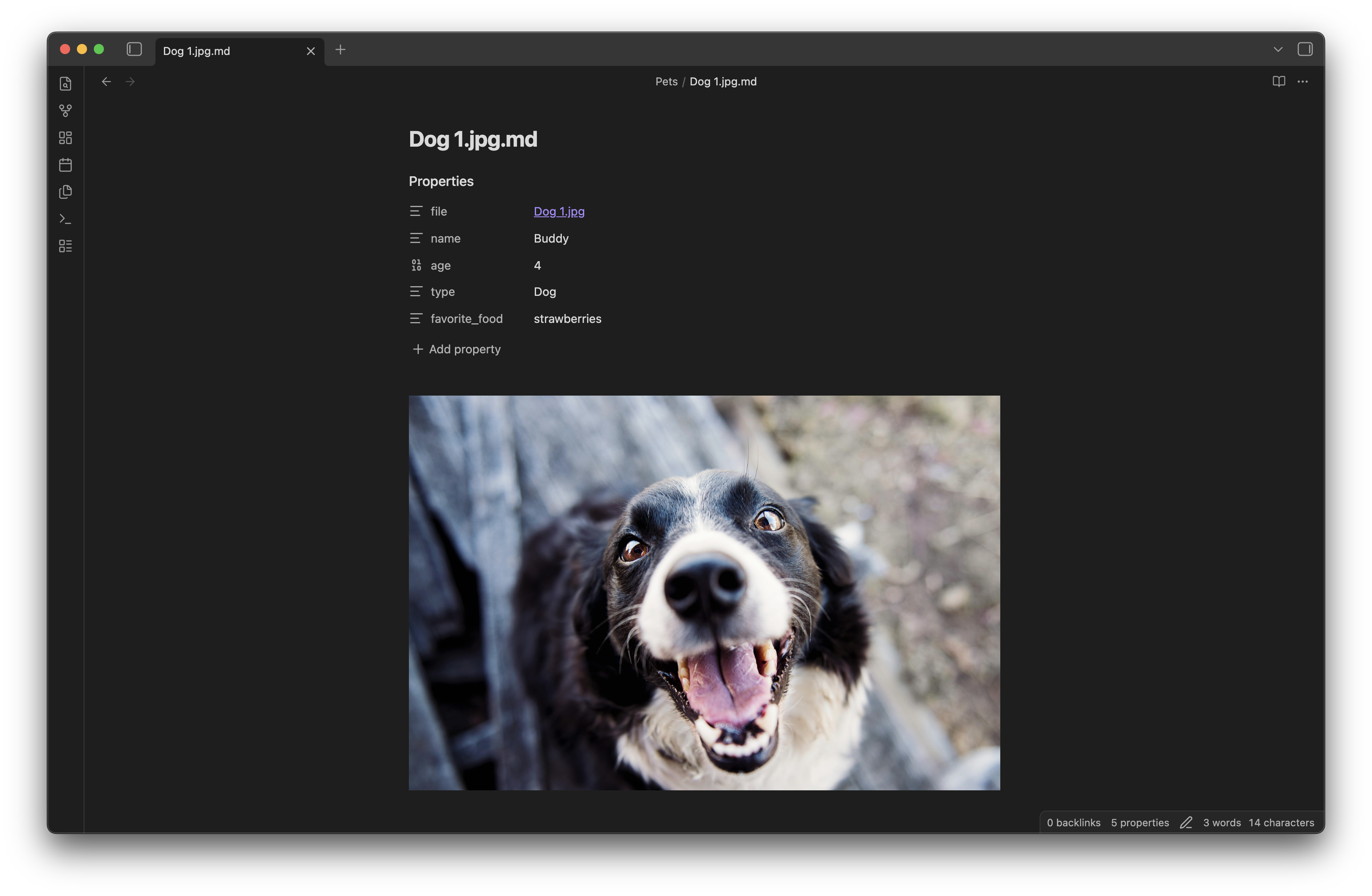Toggle the right sidebar panel
This screenshot has width=1372, height=896.
click(1304, 49)
